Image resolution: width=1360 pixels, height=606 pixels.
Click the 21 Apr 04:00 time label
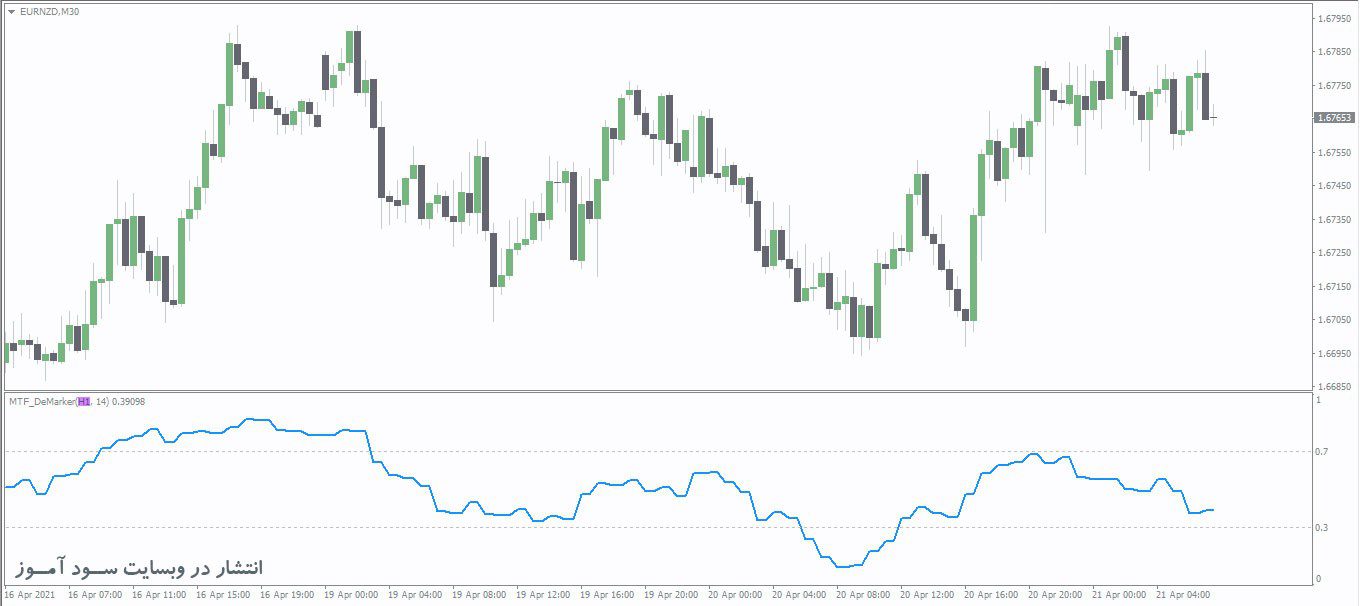click(1184, 595)
